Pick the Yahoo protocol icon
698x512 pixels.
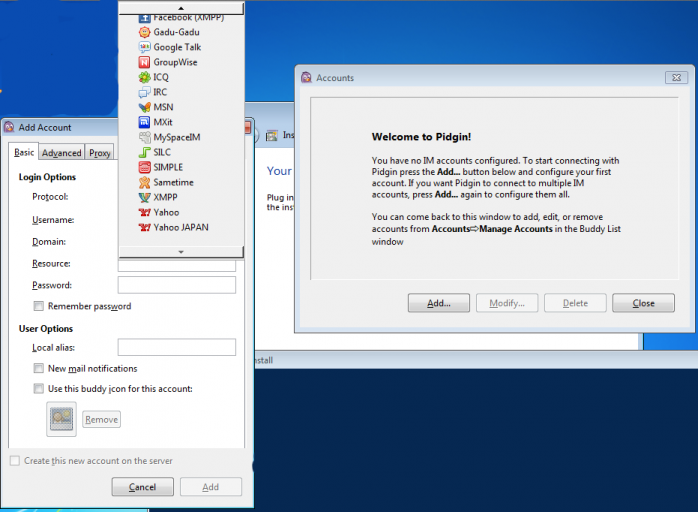tap(145, 212)
